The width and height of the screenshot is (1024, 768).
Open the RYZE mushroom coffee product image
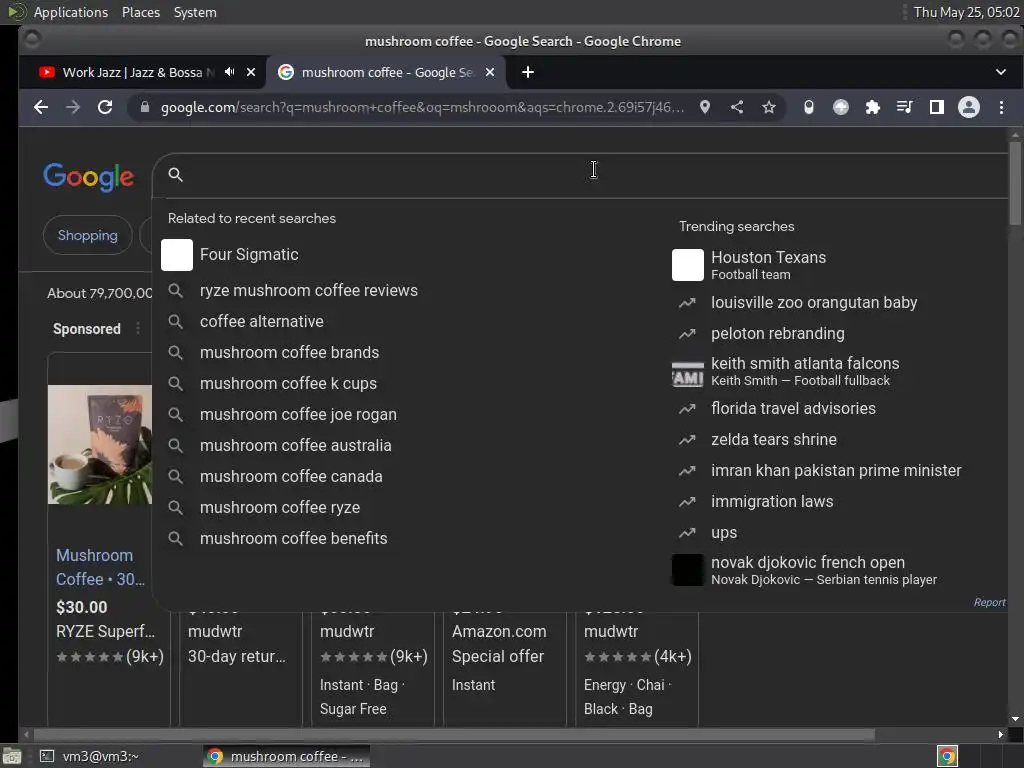pyautogui.click(x=100, y=445)
